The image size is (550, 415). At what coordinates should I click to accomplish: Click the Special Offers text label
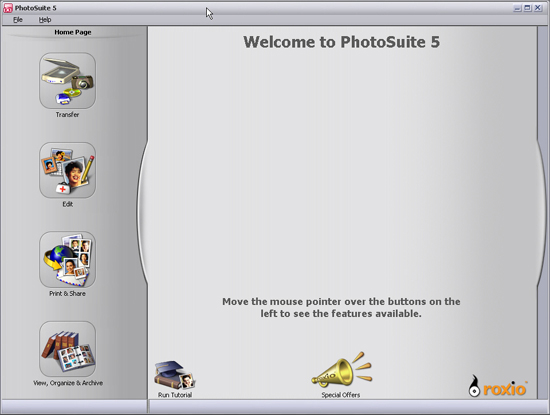(341, 395)
